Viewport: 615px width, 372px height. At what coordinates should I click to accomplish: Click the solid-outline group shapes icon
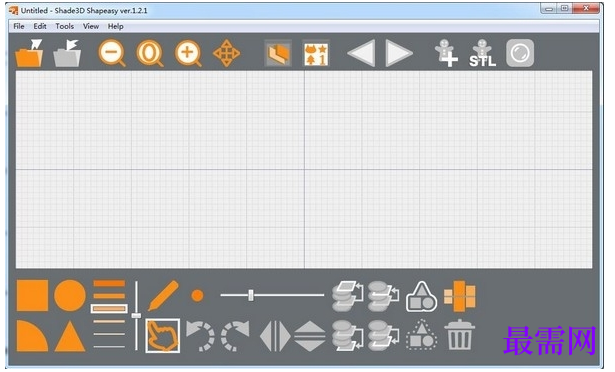421,297
